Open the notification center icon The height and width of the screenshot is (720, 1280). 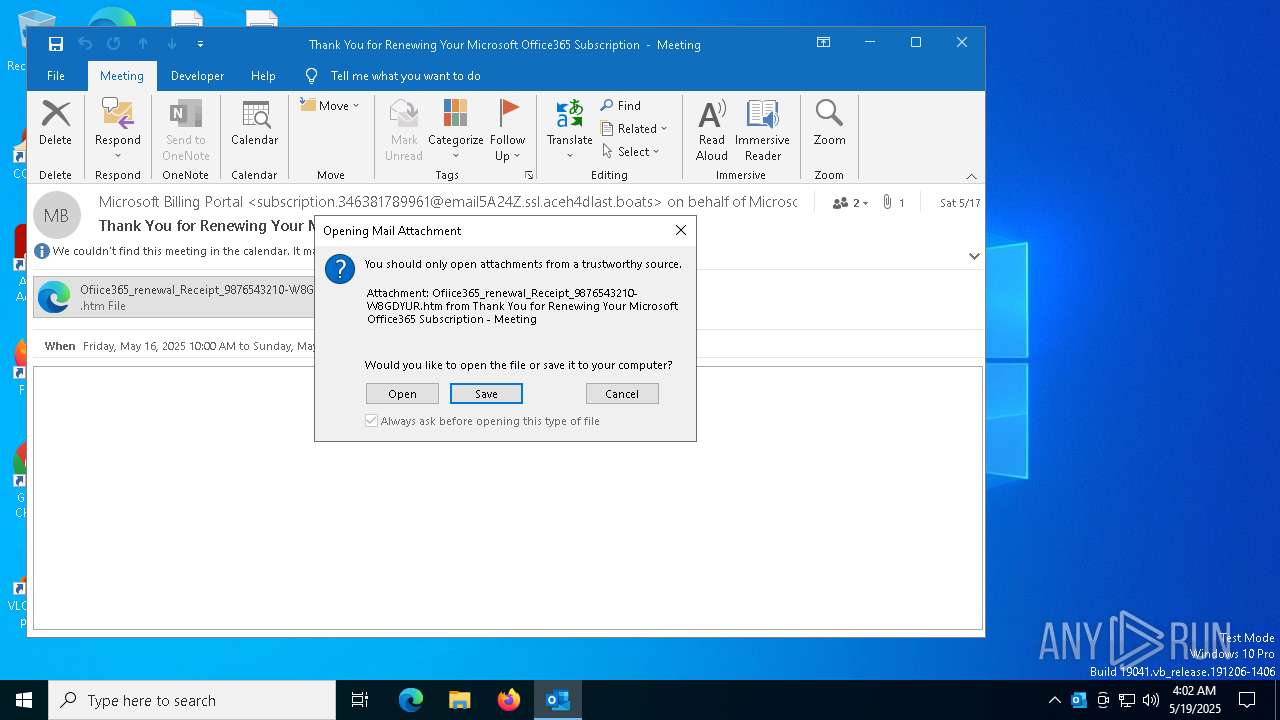click(x=1248, y=700)
